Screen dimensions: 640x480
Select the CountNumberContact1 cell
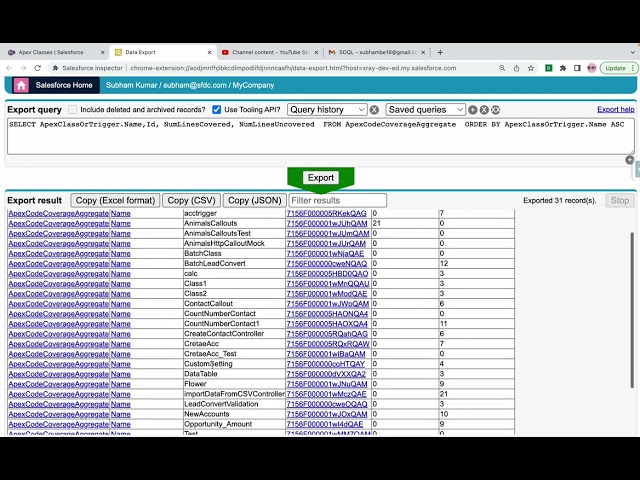pos(234,324)
